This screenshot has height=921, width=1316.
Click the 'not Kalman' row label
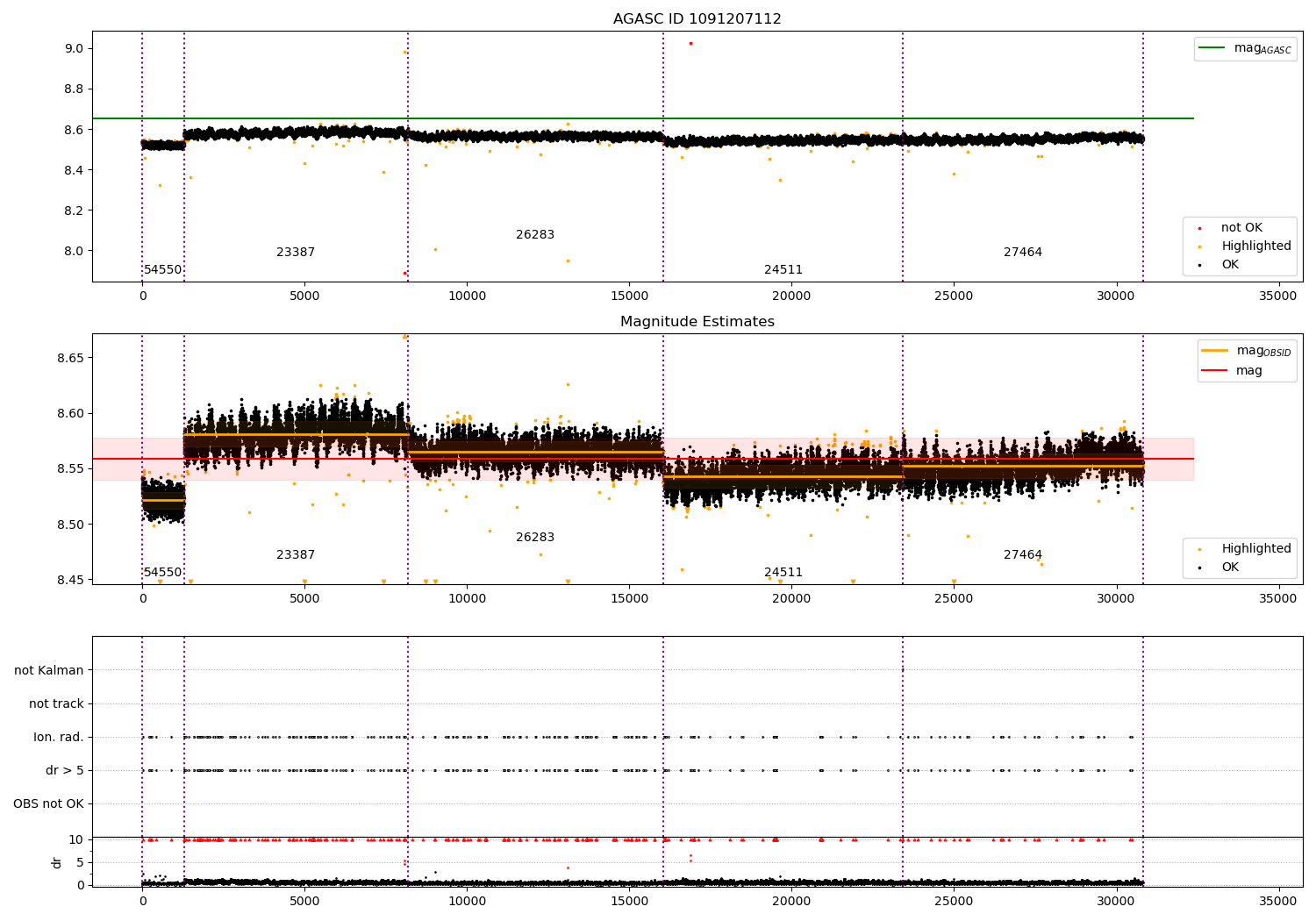(49, 671)
